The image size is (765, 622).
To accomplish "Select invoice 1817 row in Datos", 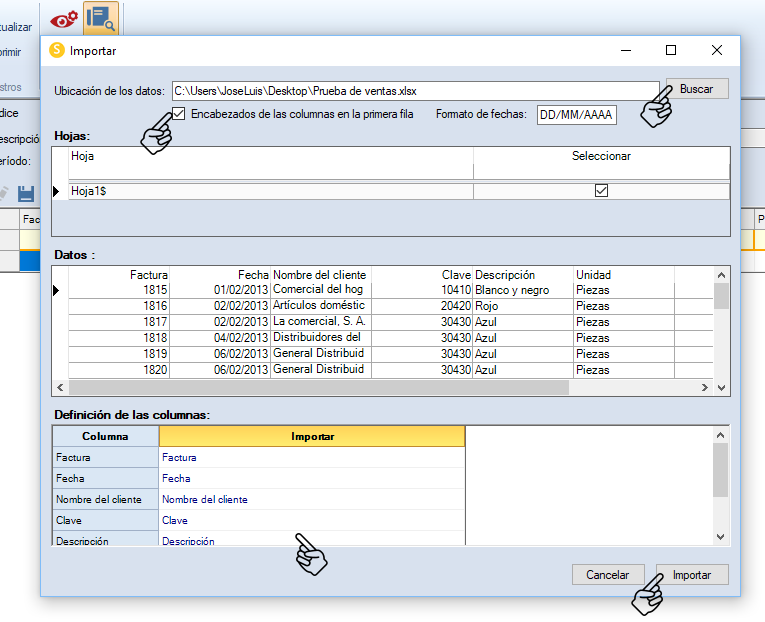I will coord(155,322).
